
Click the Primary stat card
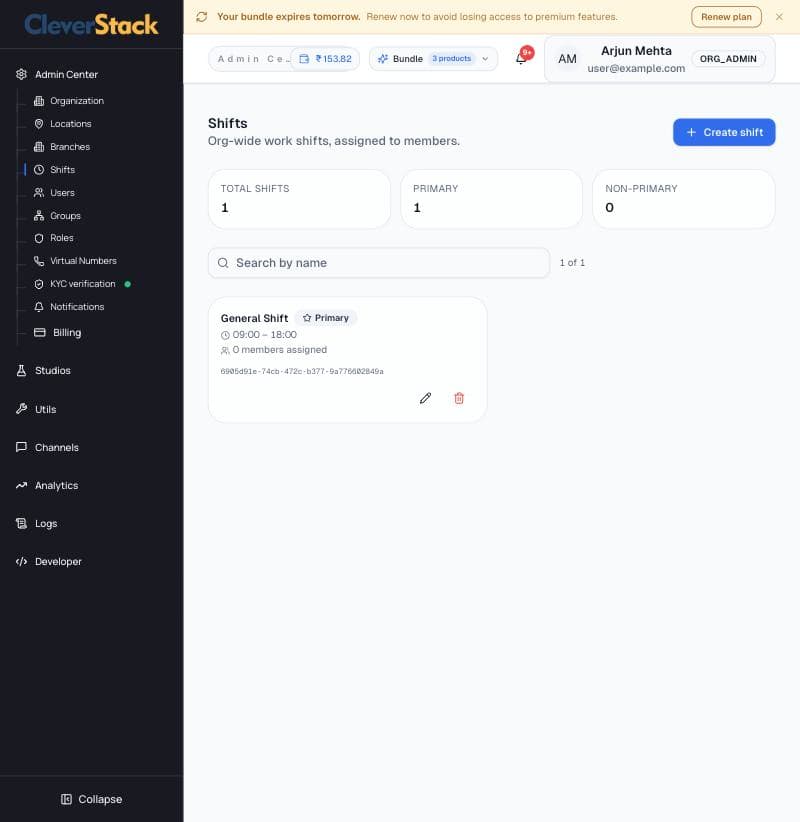tap(491, 199)
